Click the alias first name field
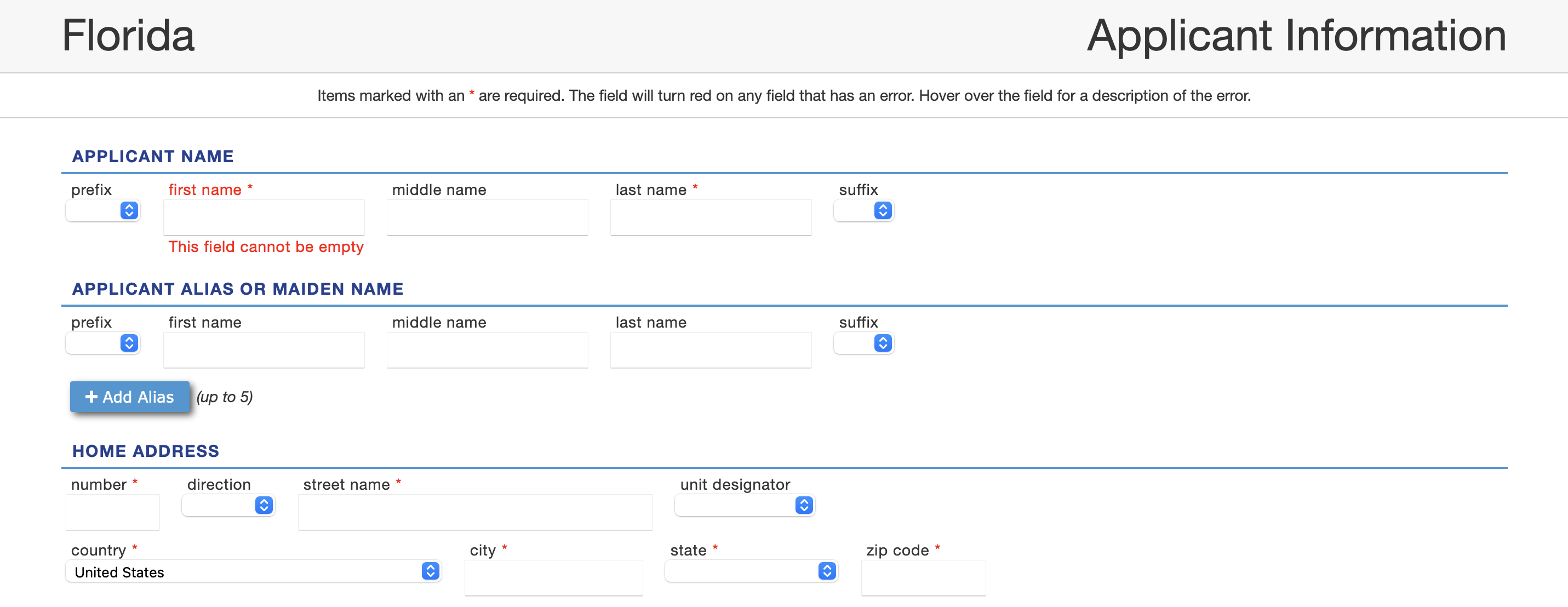 [264, 350]
